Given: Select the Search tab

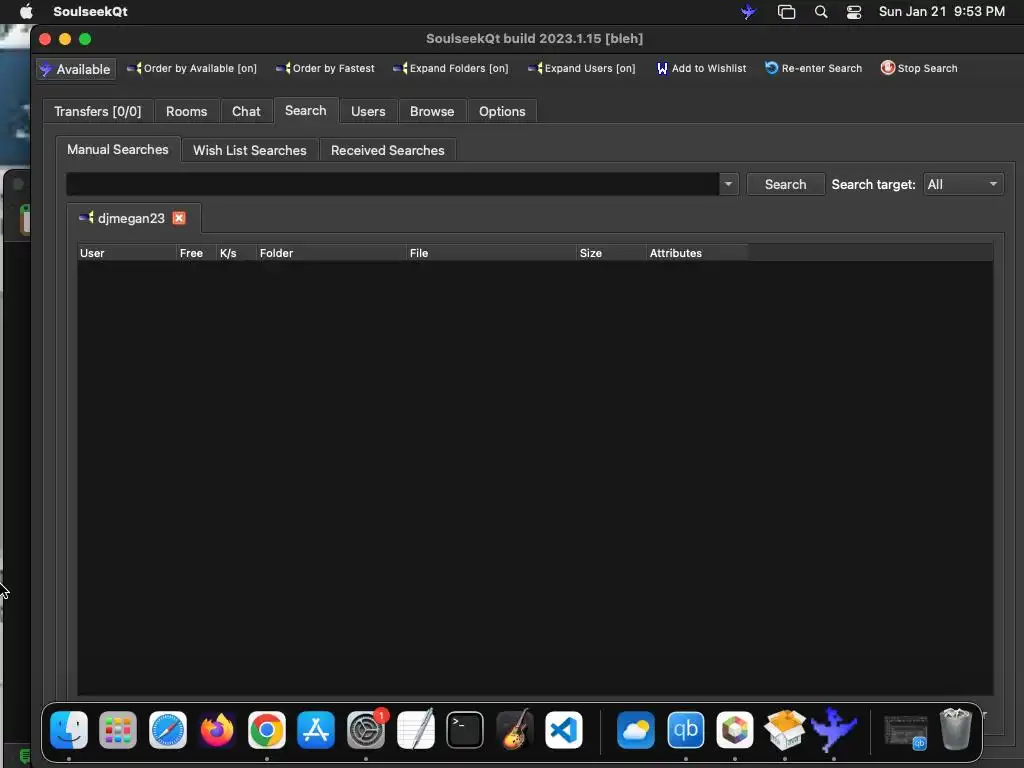Looking at the screenshot, I should (x=306, y=111).
